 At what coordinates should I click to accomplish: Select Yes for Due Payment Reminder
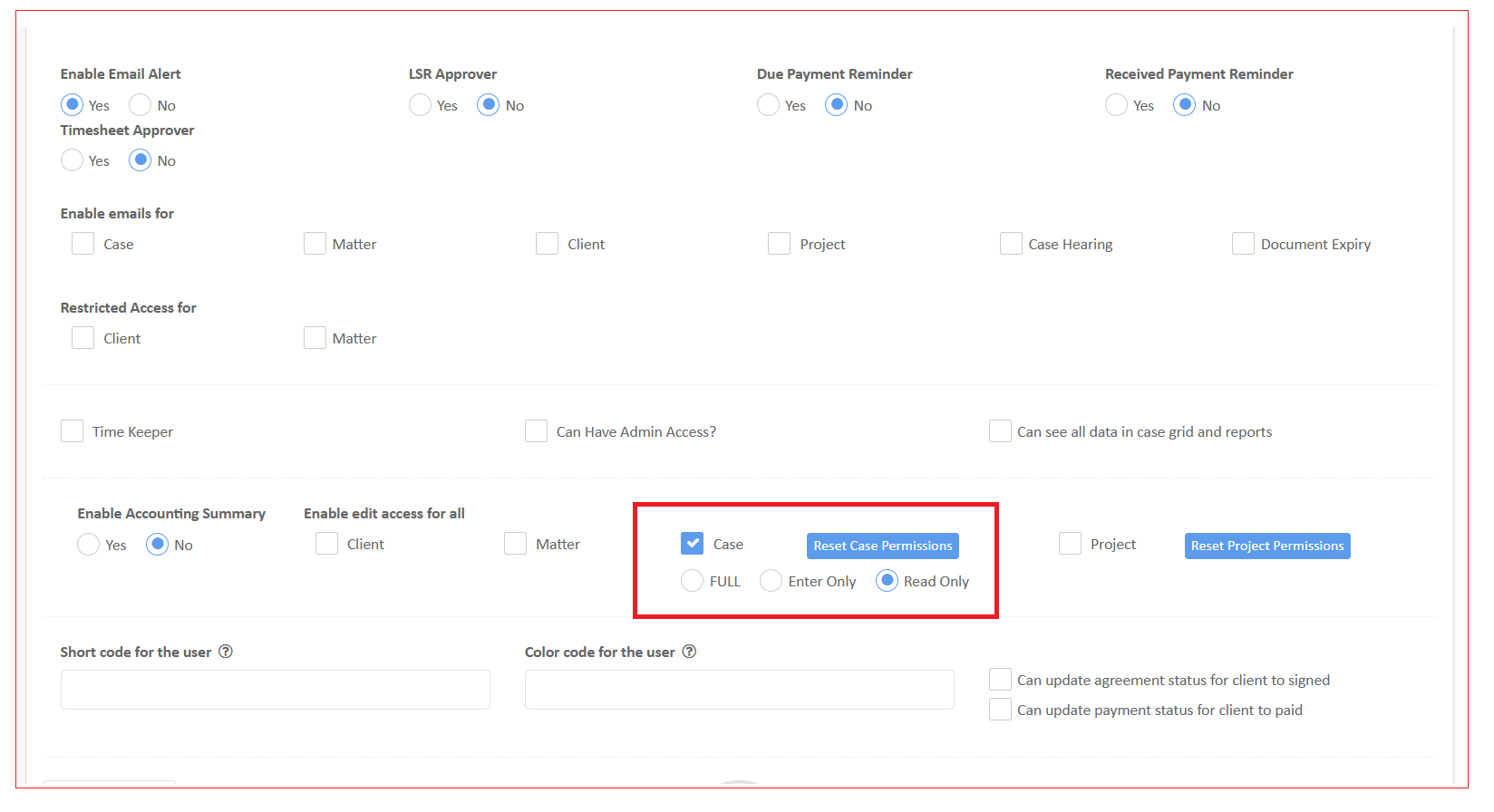pos(769,105)
